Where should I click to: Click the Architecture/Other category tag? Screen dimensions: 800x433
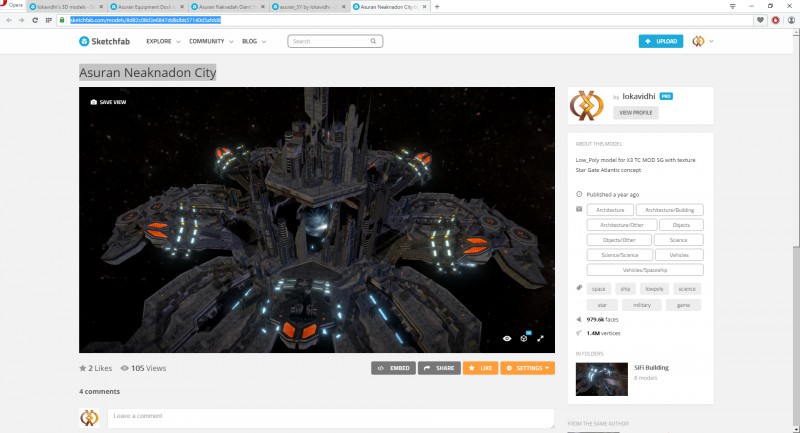(622, 225)
